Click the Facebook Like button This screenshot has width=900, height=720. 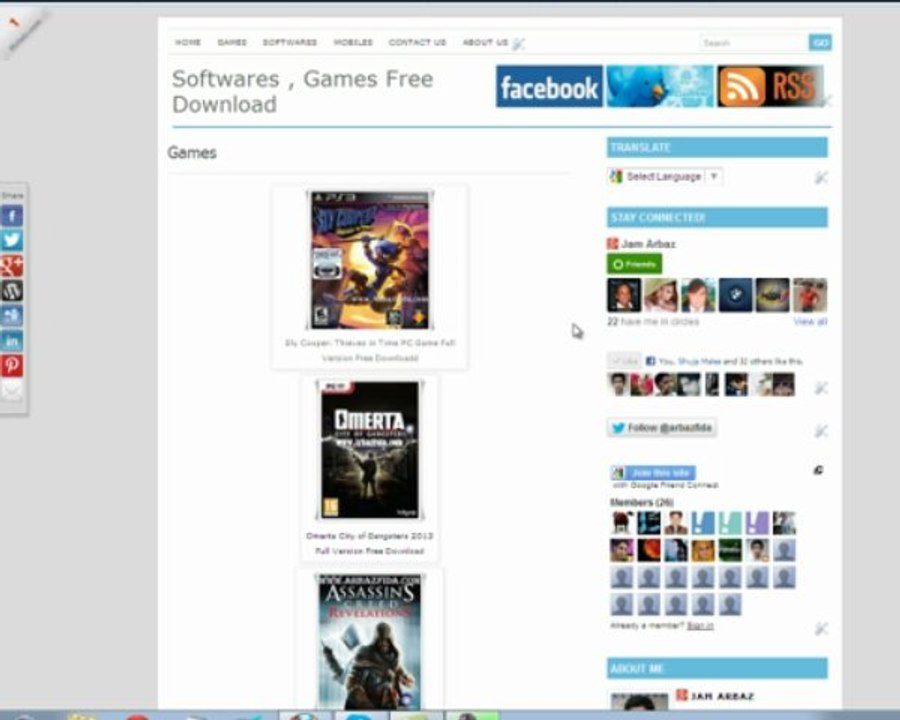coord(624,361)
